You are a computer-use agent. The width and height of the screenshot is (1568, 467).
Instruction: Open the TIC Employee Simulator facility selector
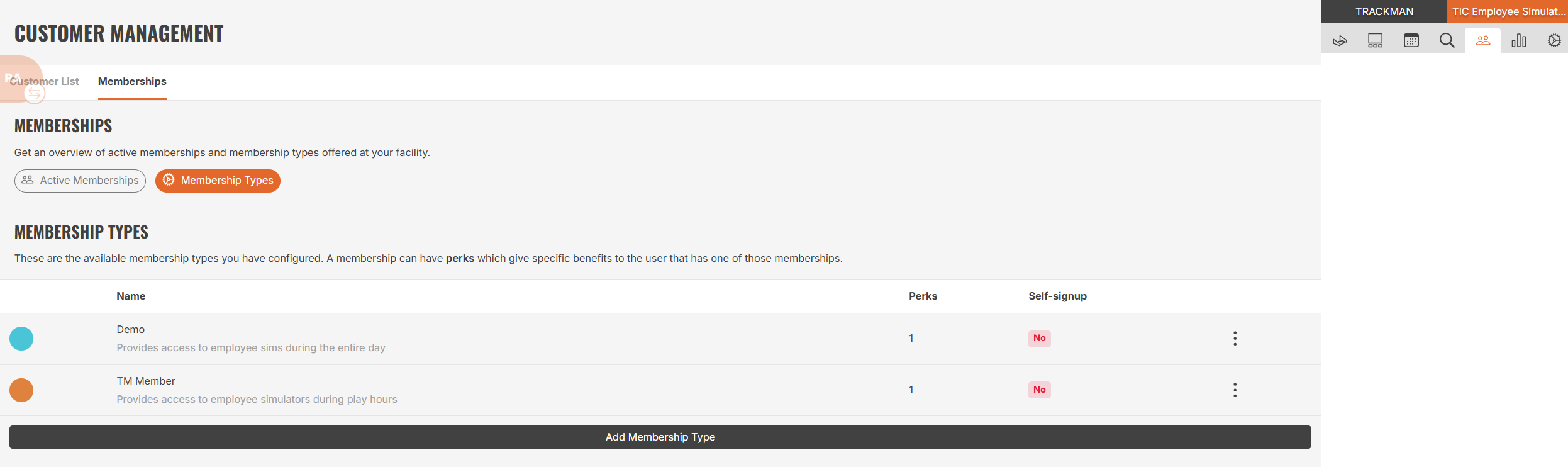click(1508, 12)
